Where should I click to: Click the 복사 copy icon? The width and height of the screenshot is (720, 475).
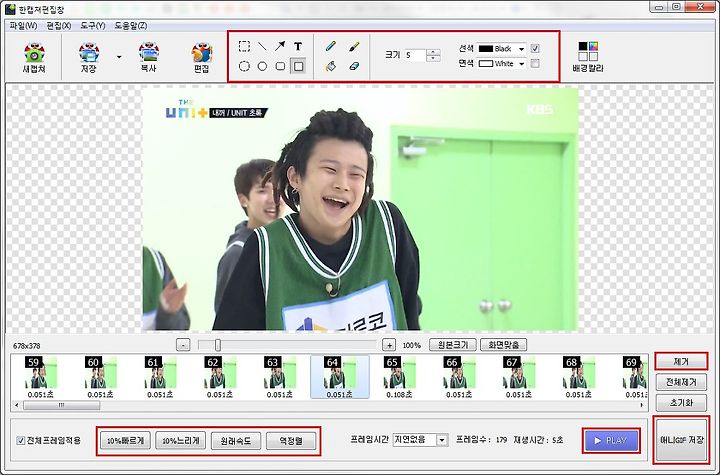(x=148, y=58)
